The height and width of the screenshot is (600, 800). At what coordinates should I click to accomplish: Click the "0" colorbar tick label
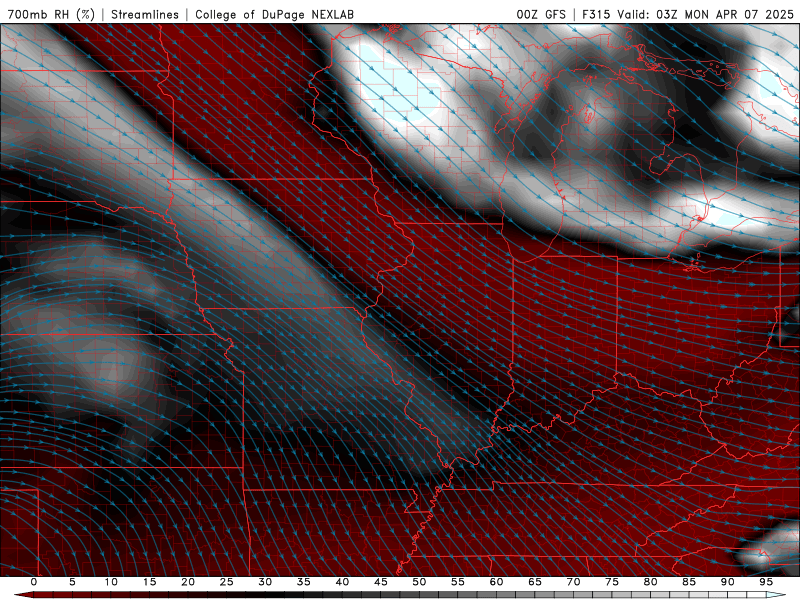tap(34, 582)
